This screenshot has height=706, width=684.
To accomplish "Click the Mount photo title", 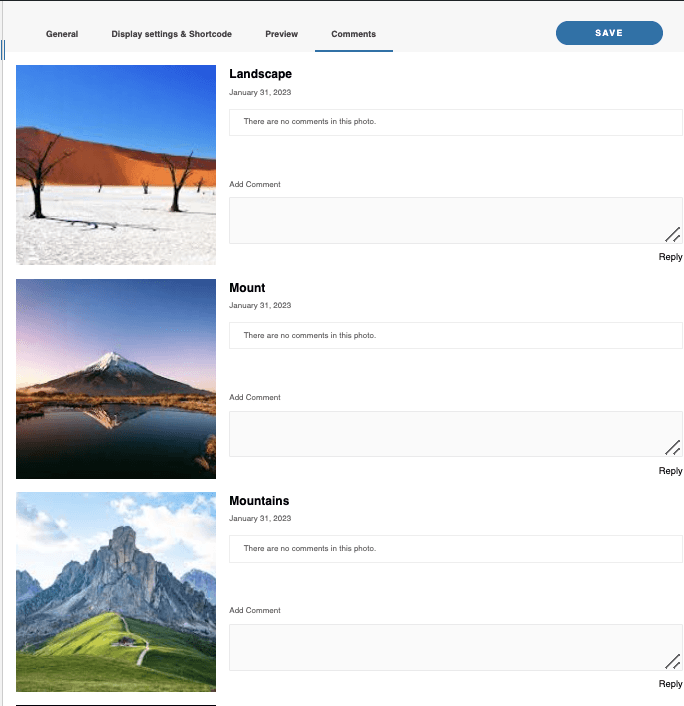I will 247,288.
